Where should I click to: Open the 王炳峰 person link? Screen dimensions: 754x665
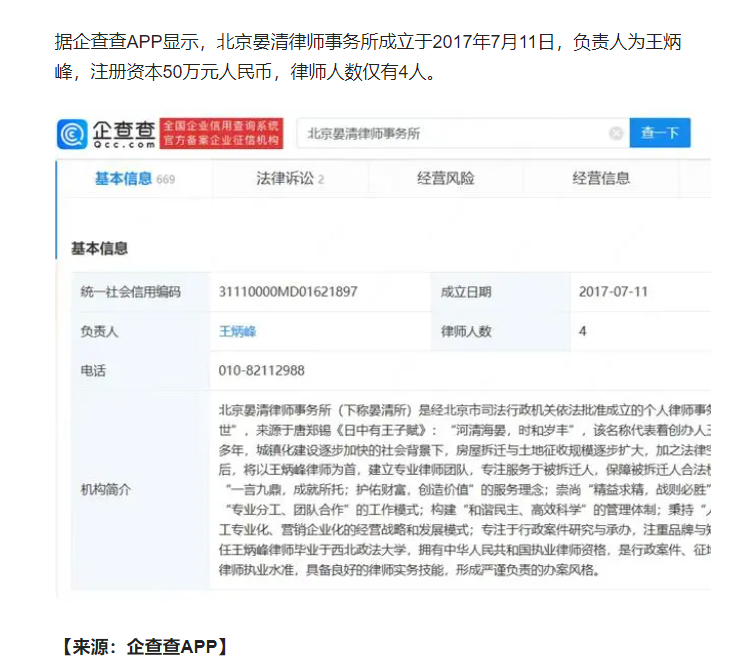(237, 331)
